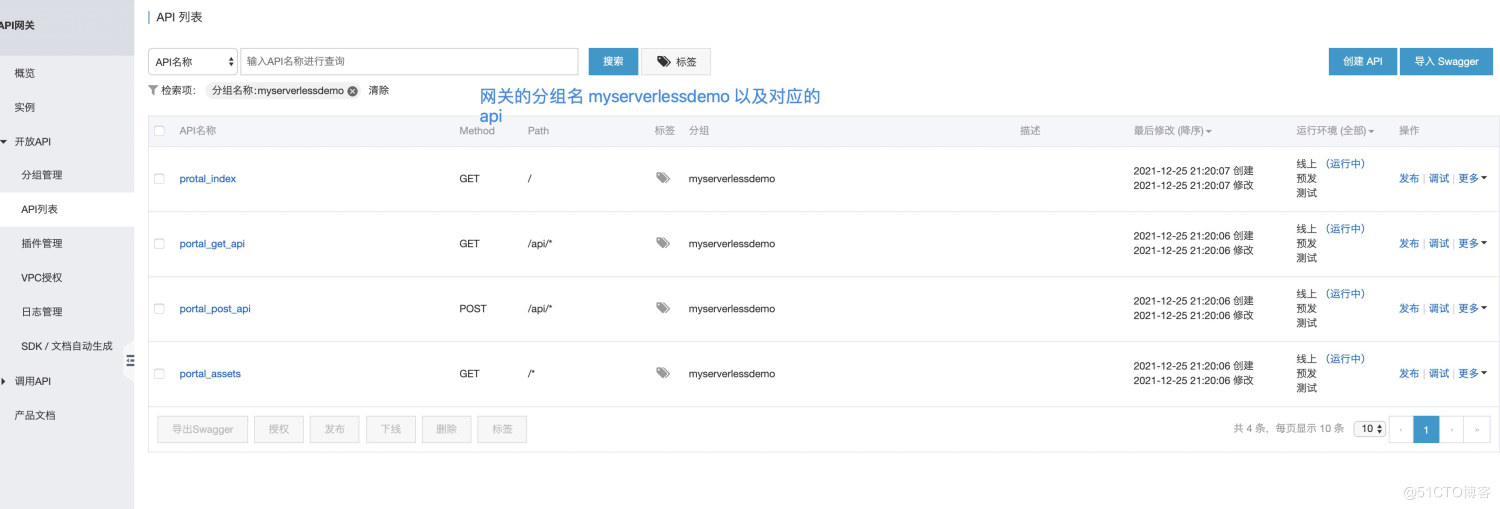This screenshot has height=509, width=1500.
Task: Open 更多 menu for portal_assets
Action: coord(1472,373)
